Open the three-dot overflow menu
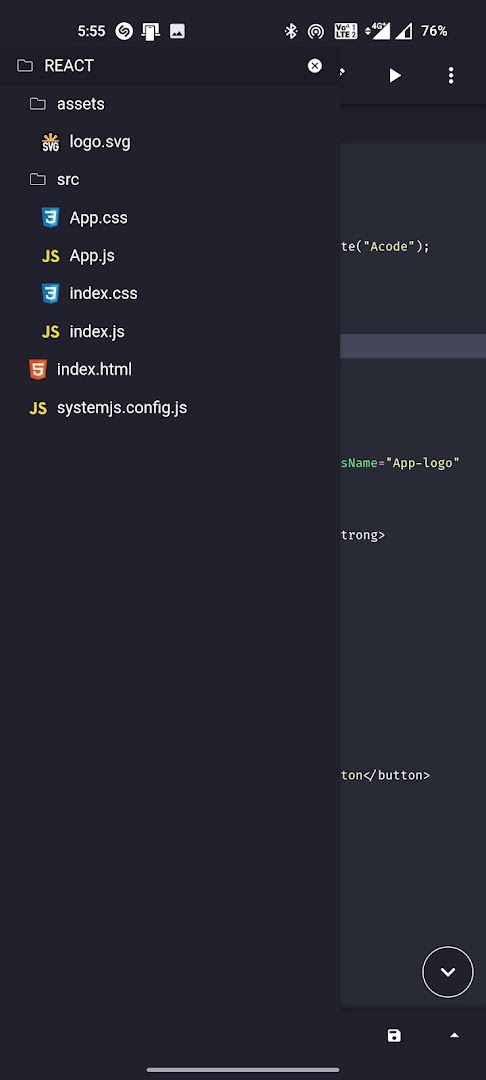This screenshot has width=486, height=1080. [451, 75]
